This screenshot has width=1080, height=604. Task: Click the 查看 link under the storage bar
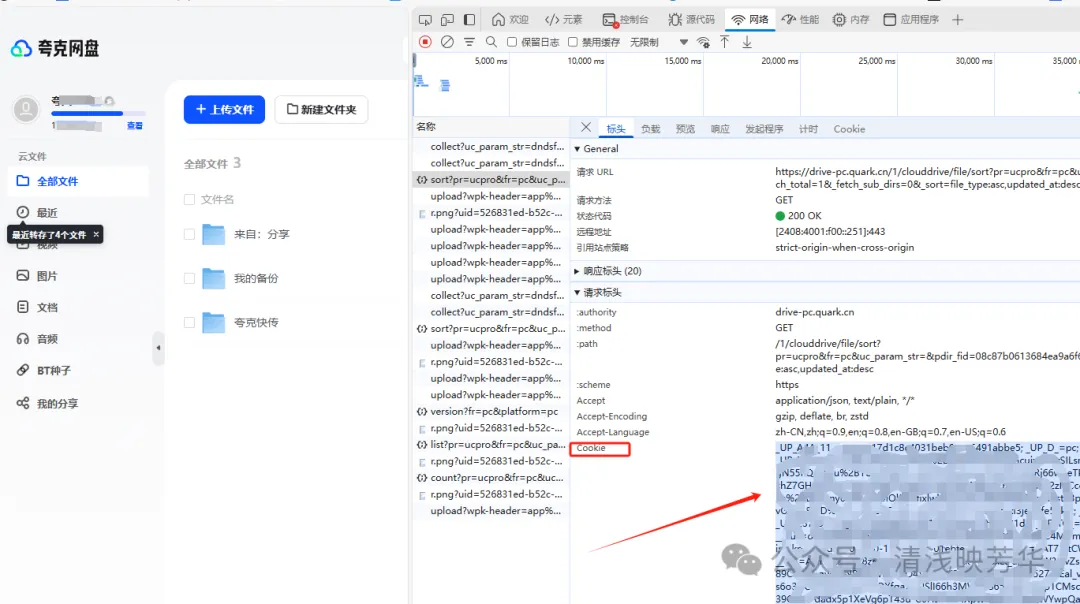coord(135,125)
